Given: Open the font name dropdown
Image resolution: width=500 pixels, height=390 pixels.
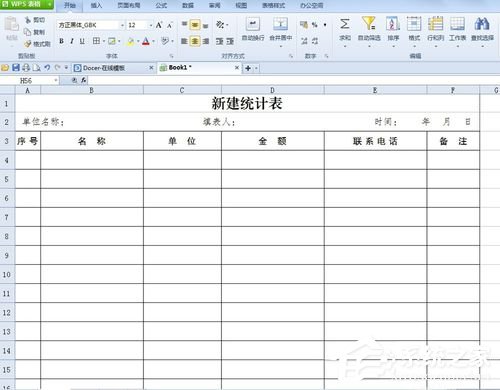Looking at the screenshot, I should 122,25.
